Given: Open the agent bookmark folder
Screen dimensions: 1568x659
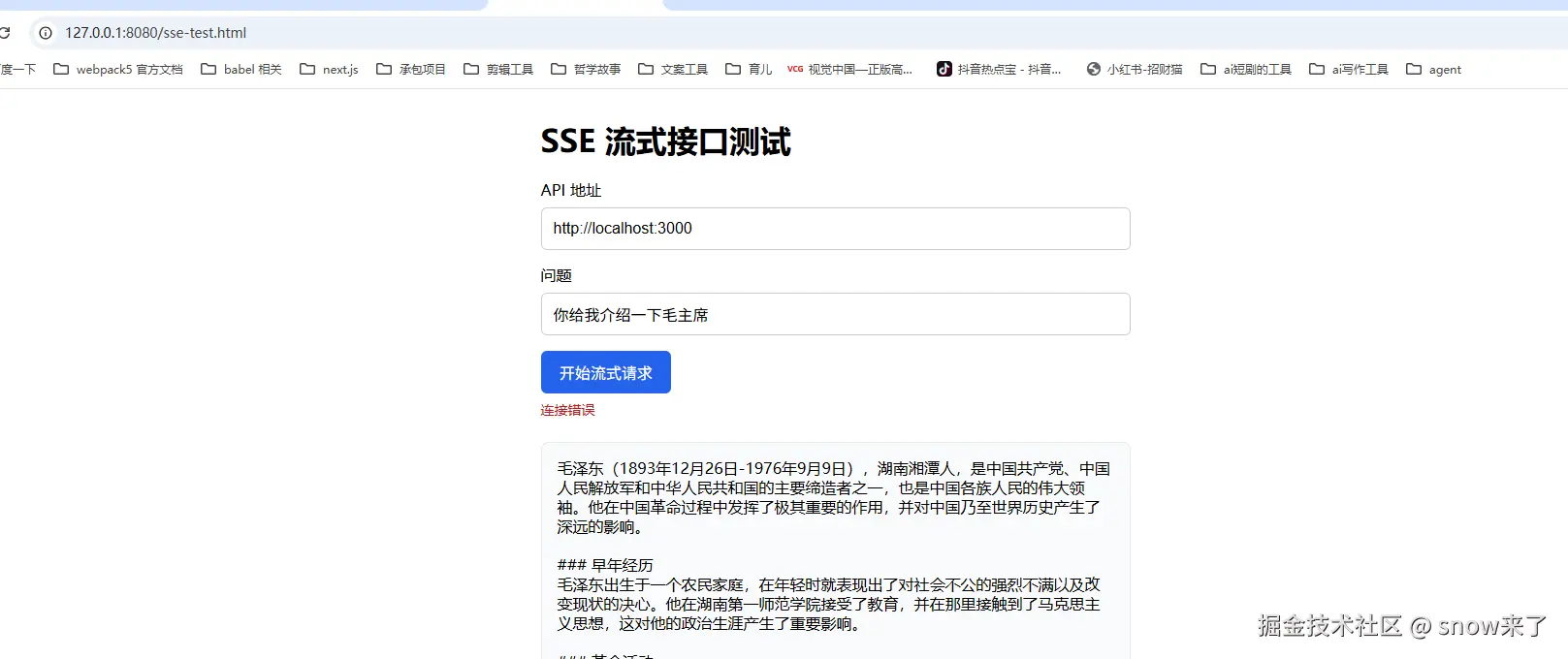Looking at the screenshot, I should click(1433, 70).
